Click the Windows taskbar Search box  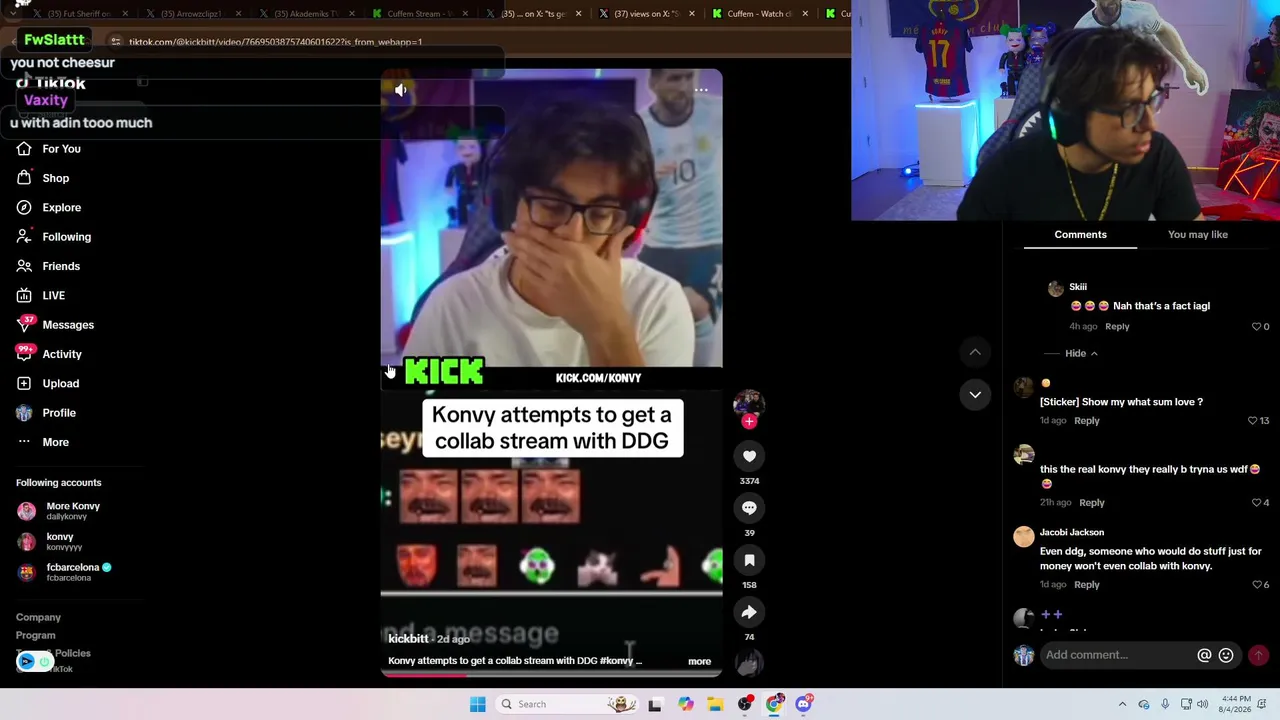point(567,704)
